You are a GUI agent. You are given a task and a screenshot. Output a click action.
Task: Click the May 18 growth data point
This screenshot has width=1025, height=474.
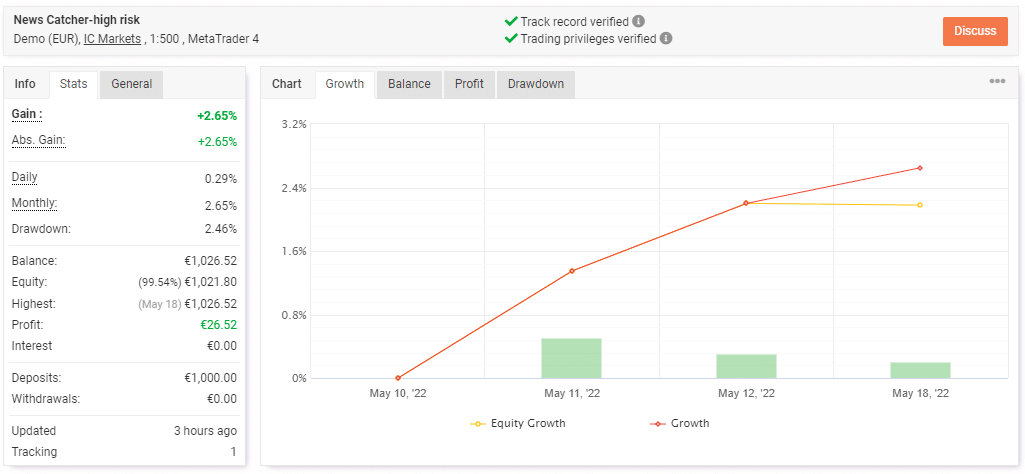[x=920, y=168]
